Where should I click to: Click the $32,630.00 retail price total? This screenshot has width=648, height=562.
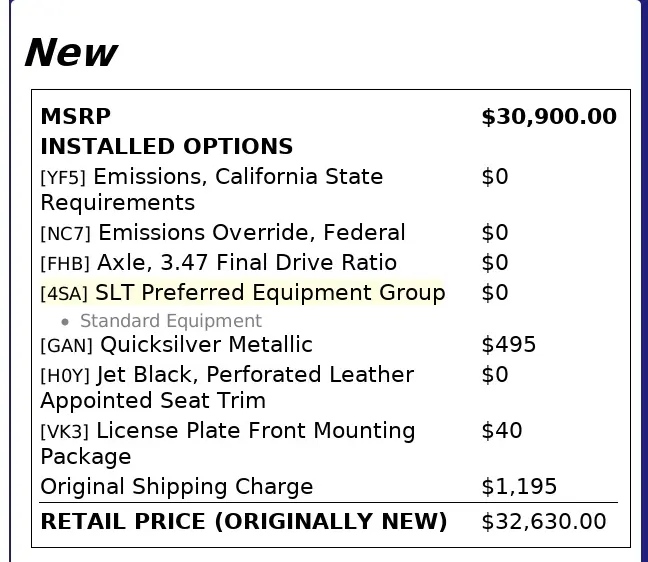[544, 522]
